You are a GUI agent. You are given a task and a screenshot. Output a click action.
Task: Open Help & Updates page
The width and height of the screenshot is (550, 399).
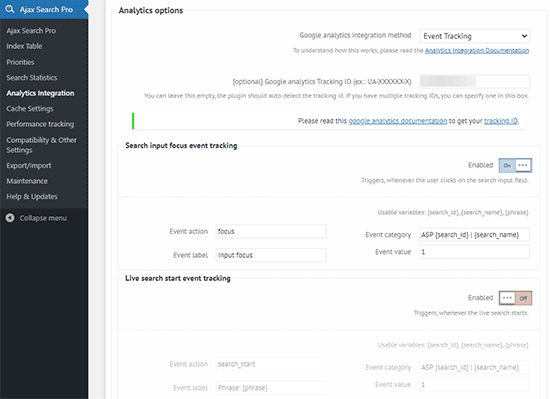pyautogui.click(x=32, y=196)
